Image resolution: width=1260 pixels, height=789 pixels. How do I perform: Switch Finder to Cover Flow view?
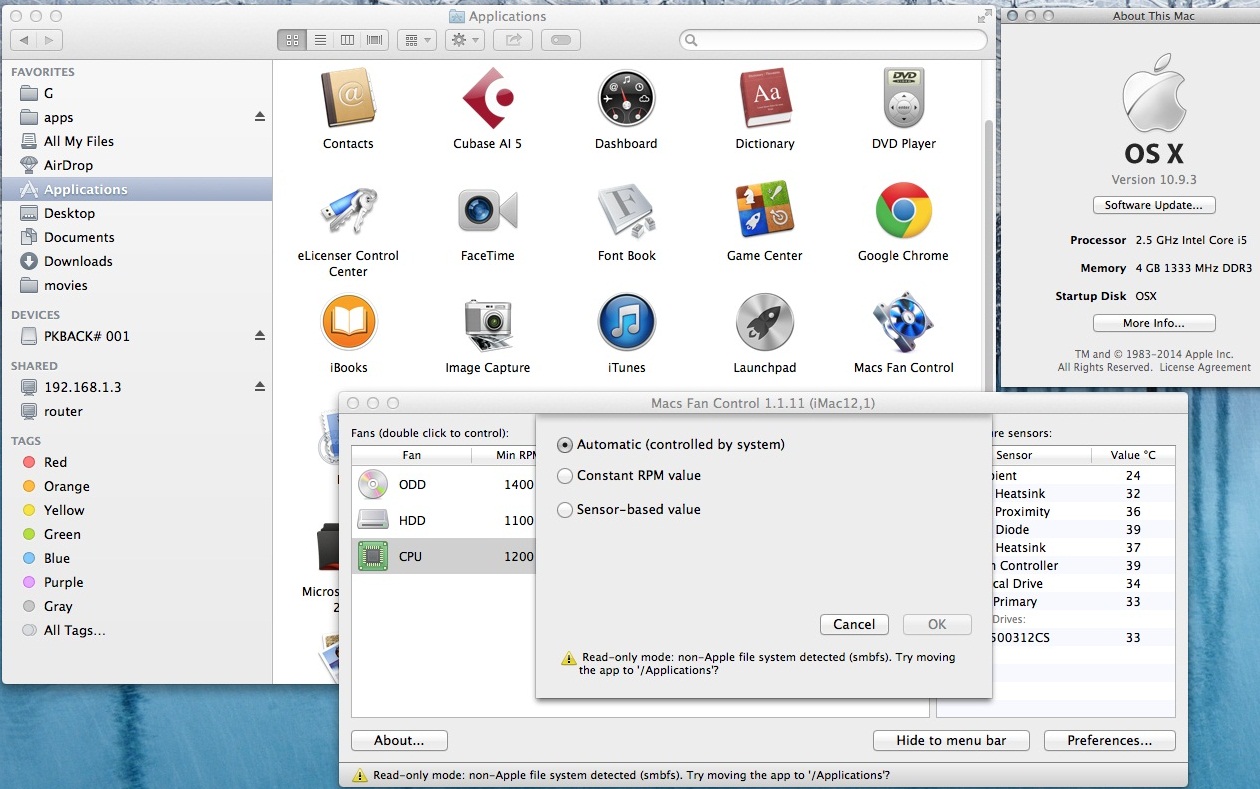tap(376, 40)
